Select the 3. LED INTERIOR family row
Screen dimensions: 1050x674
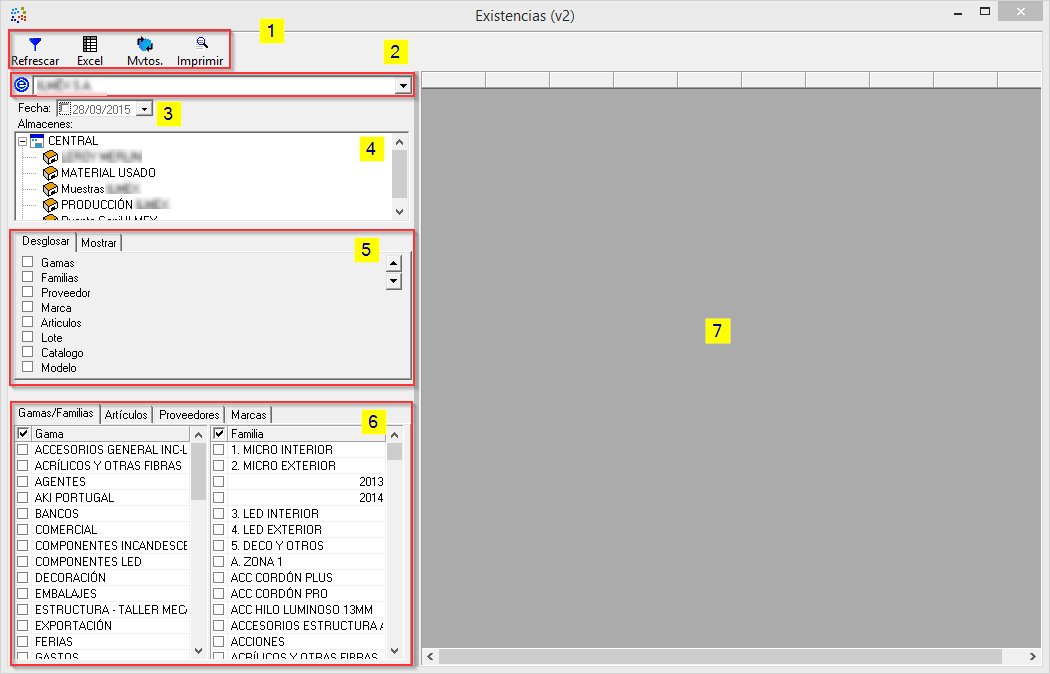coord(276,514)
